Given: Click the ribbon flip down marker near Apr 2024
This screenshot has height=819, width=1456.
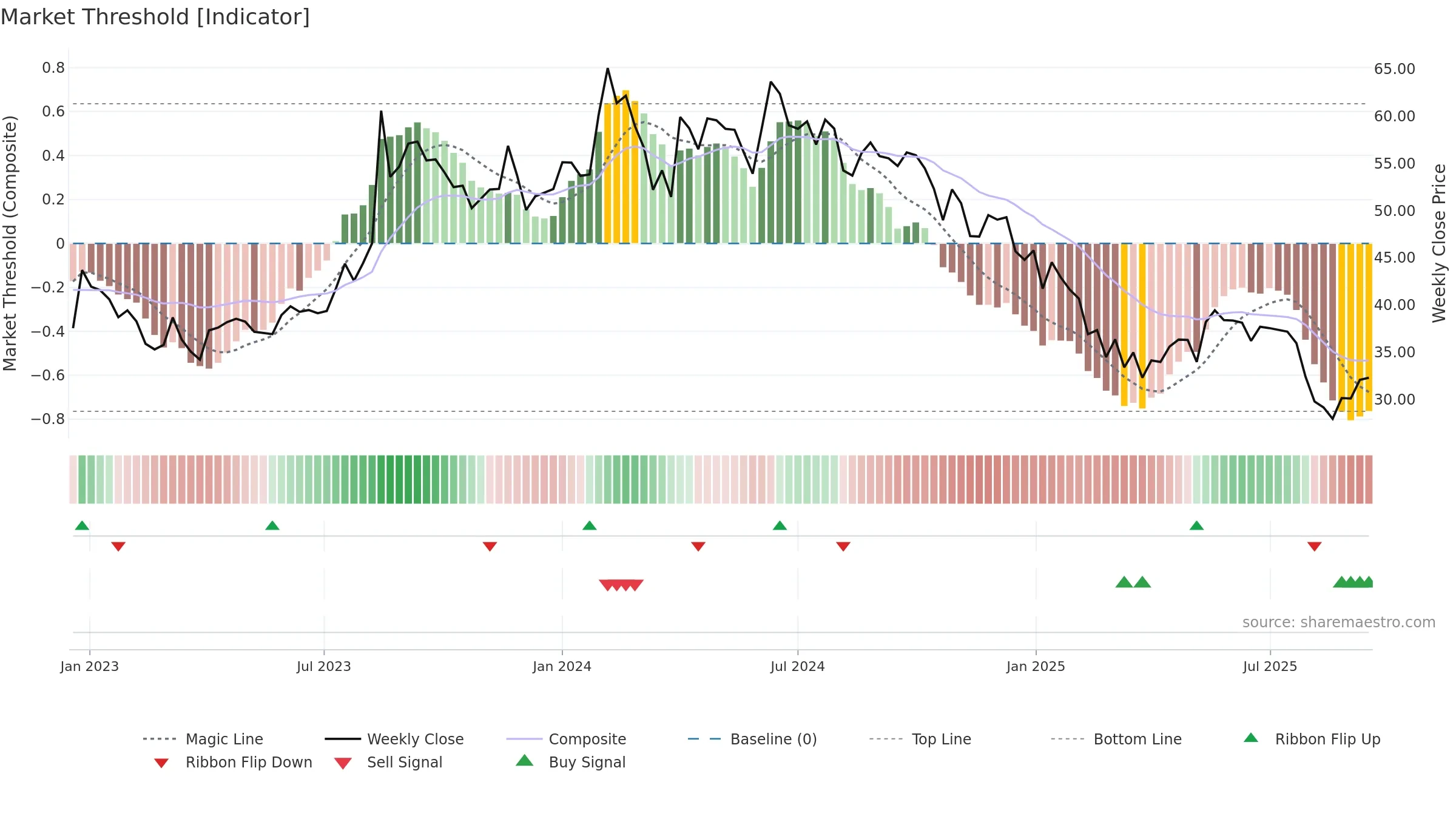Looking at the screenshot, I should coord(698,547).
